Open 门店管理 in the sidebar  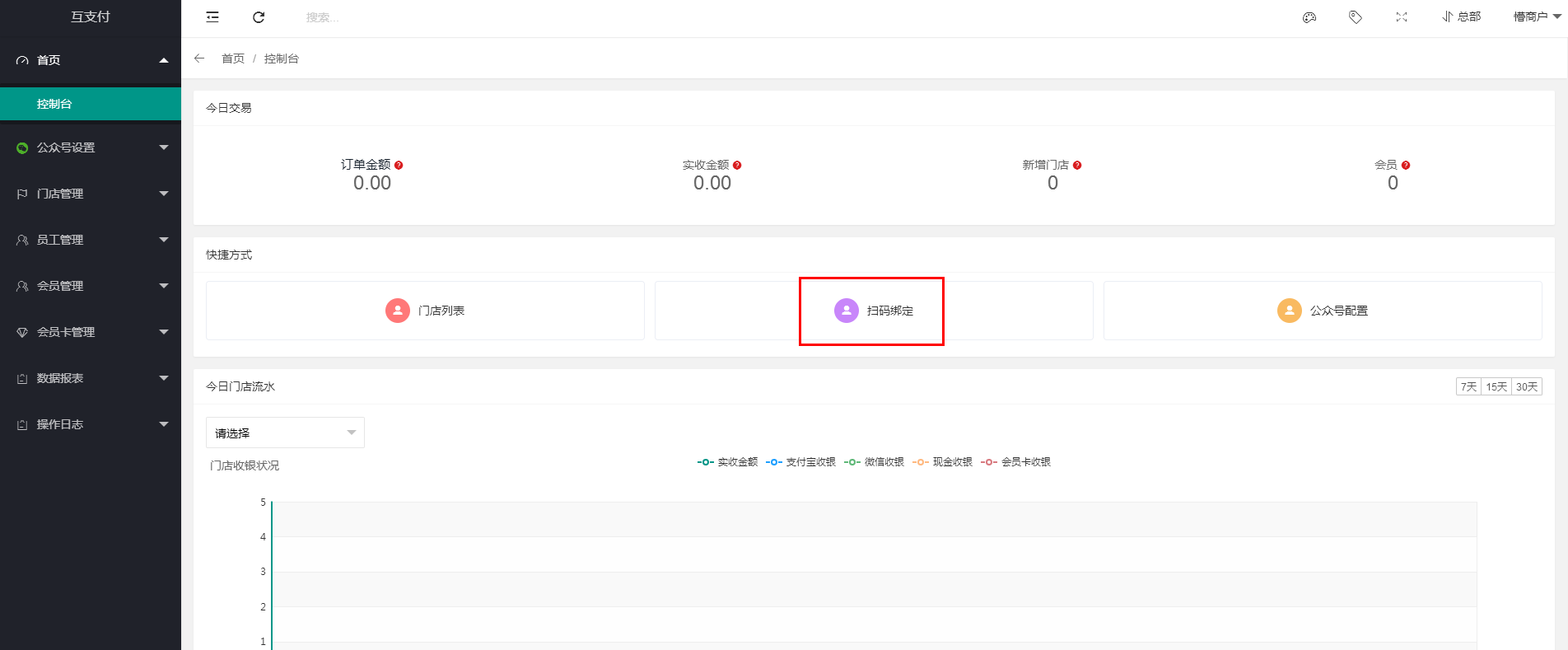(91, 194)
